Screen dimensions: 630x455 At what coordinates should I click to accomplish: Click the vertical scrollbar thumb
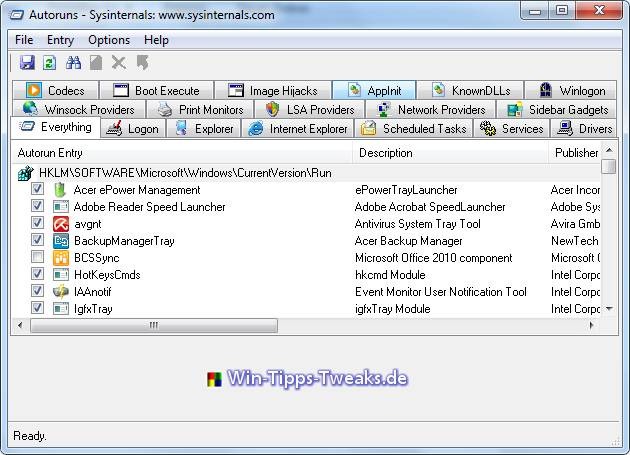click(609, 166)
